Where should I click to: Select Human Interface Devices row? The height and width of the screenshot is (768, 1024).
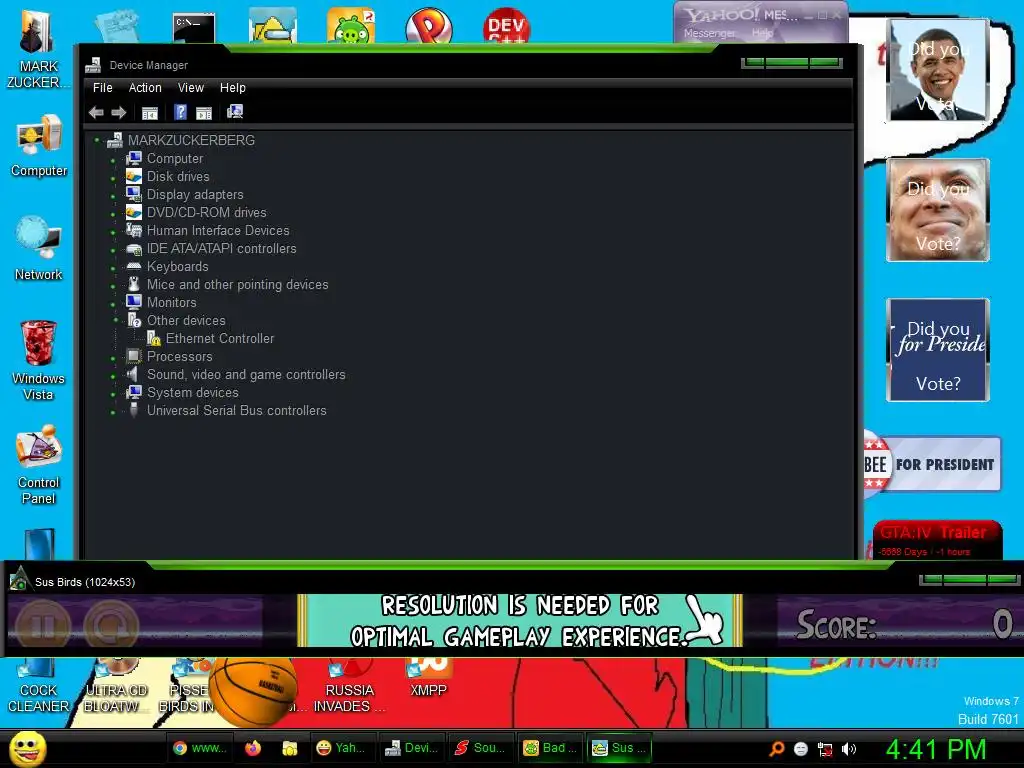(217, 230)
